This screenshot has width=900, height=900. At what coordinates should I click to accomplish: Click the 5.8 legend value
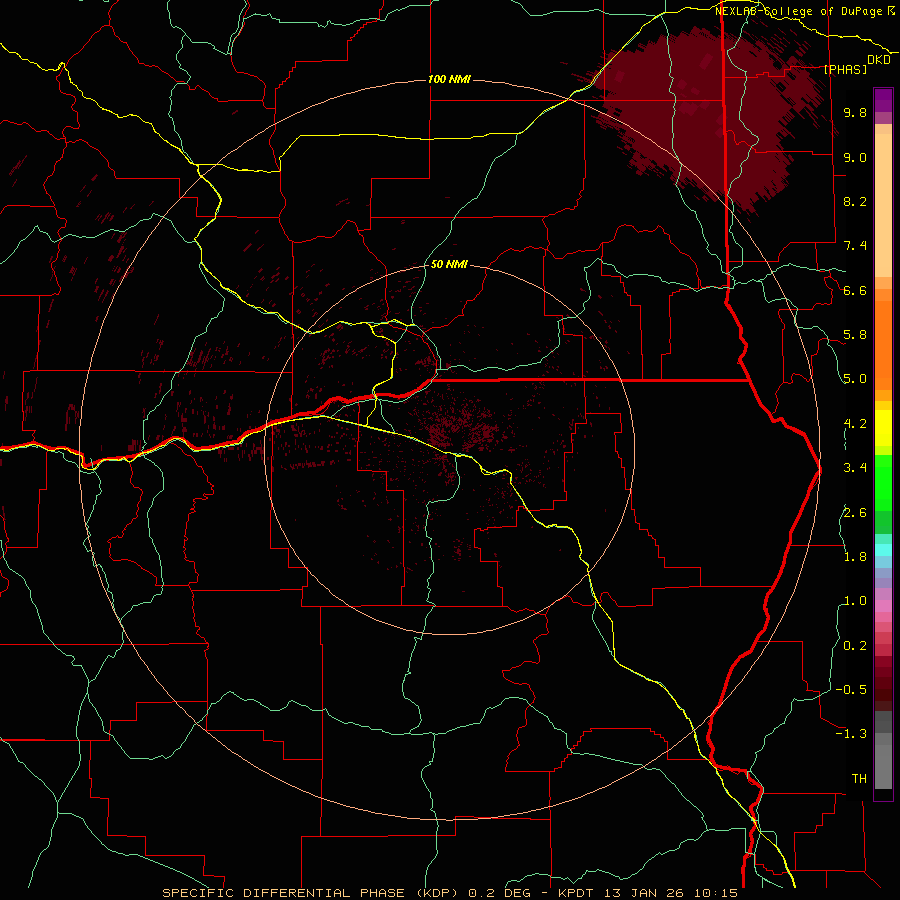(855, 335)
